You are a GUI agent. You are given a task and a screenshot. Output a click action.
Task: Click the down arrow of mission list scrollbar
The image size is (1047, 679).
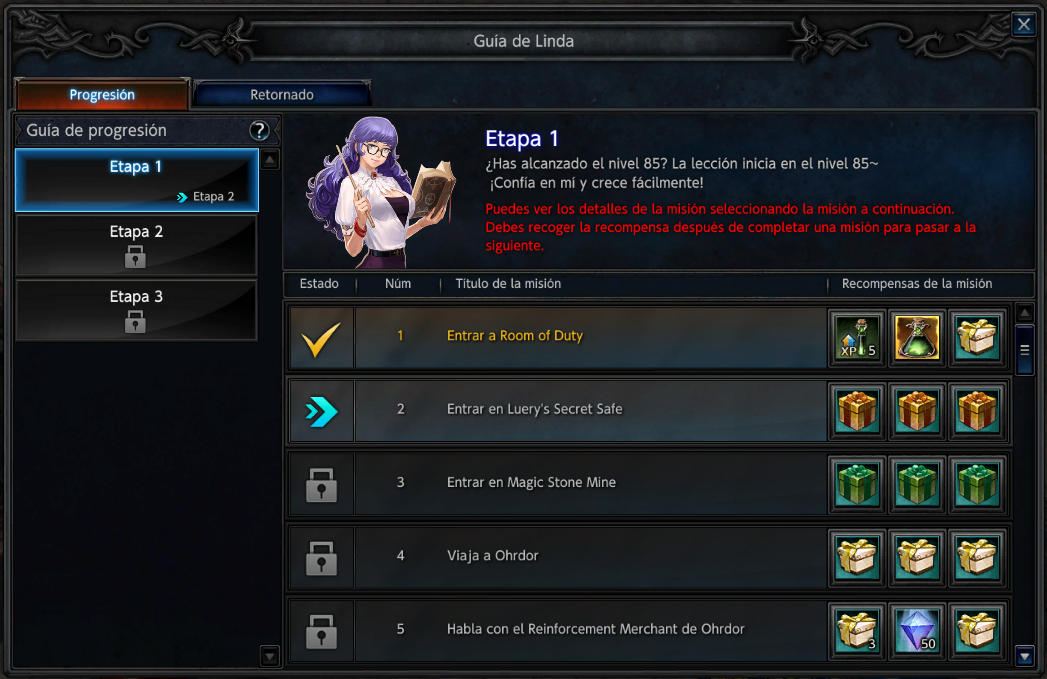1025,656
